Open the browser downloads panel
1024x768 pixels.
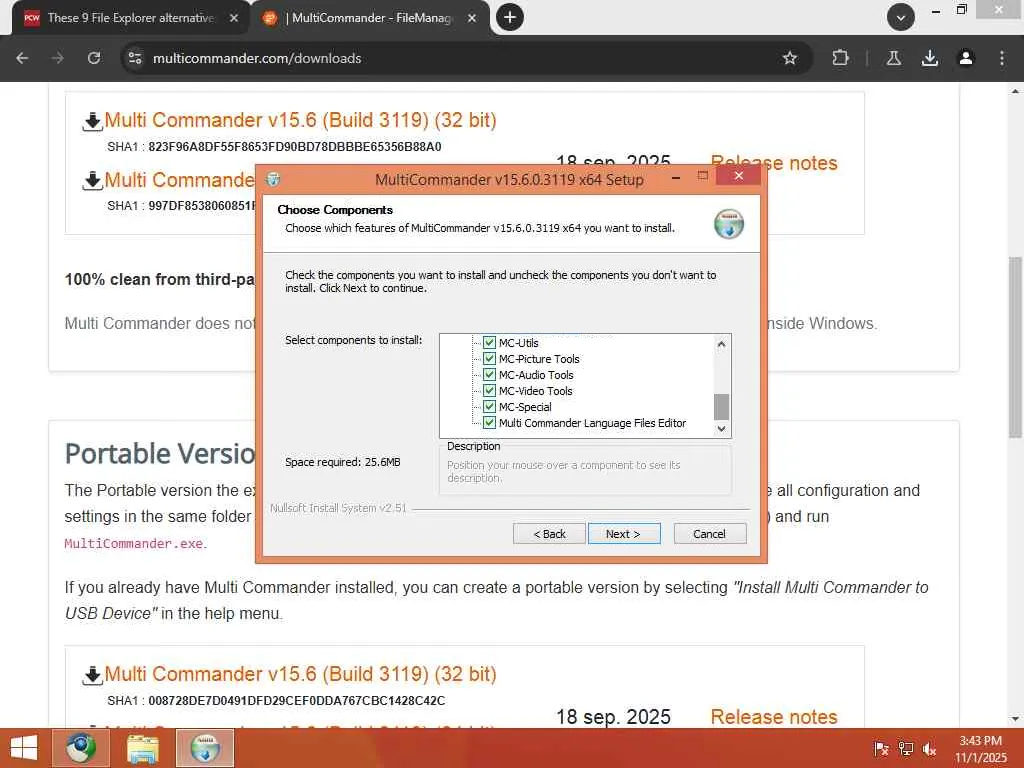click(930, 58)
